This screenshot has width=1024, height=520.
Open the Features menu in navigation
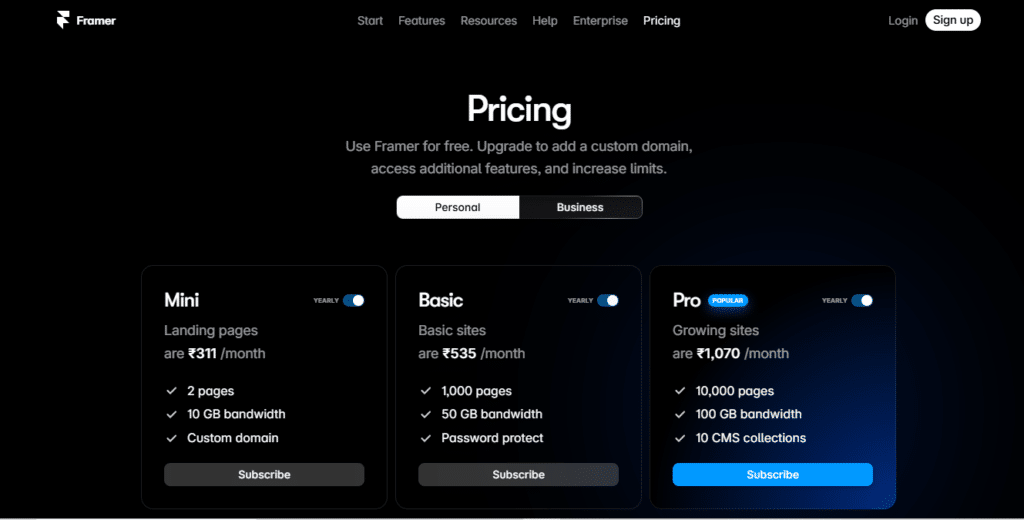(x=421, y=21)
